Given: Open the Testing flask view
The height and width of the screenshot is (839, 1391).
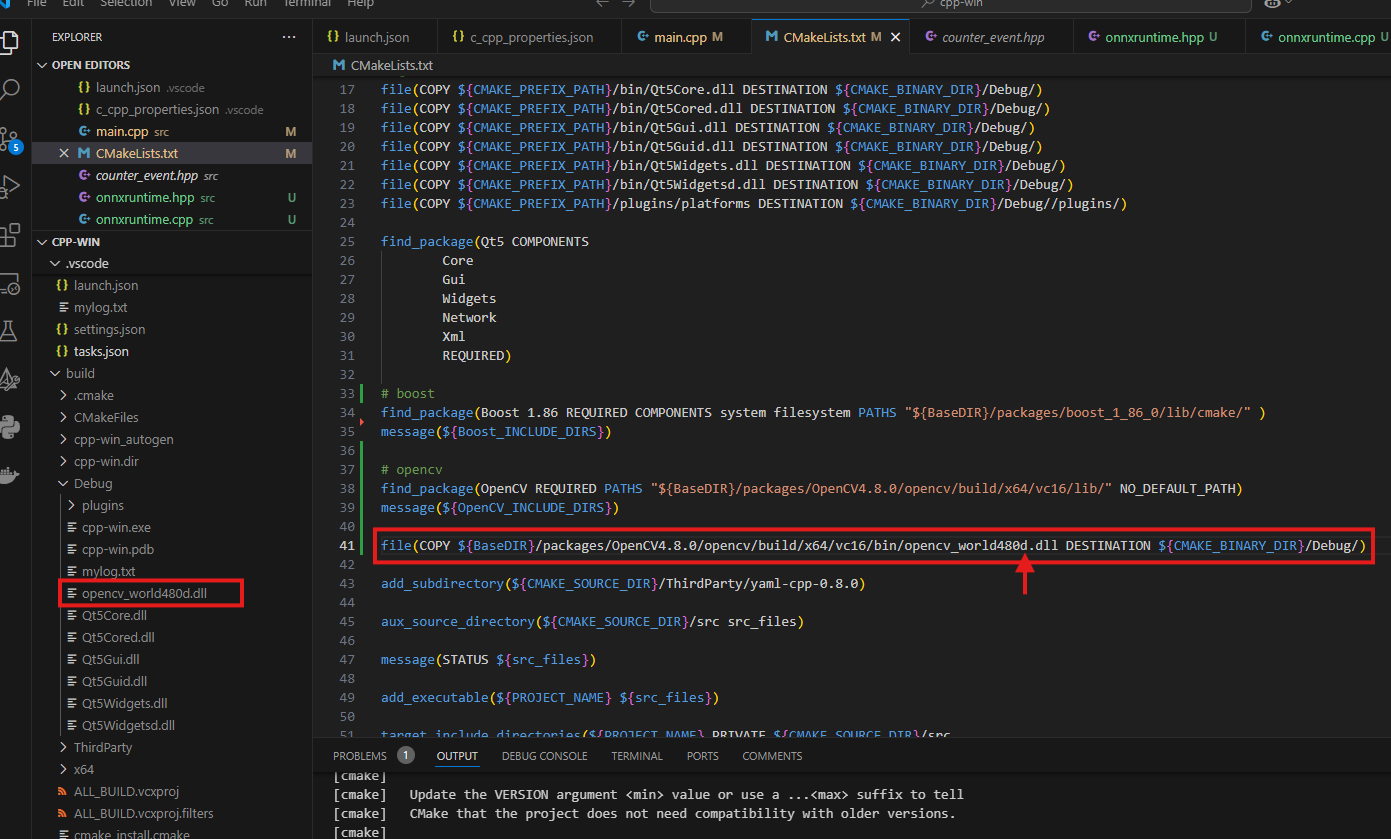Looking at the screenshot, I should 10,331.
